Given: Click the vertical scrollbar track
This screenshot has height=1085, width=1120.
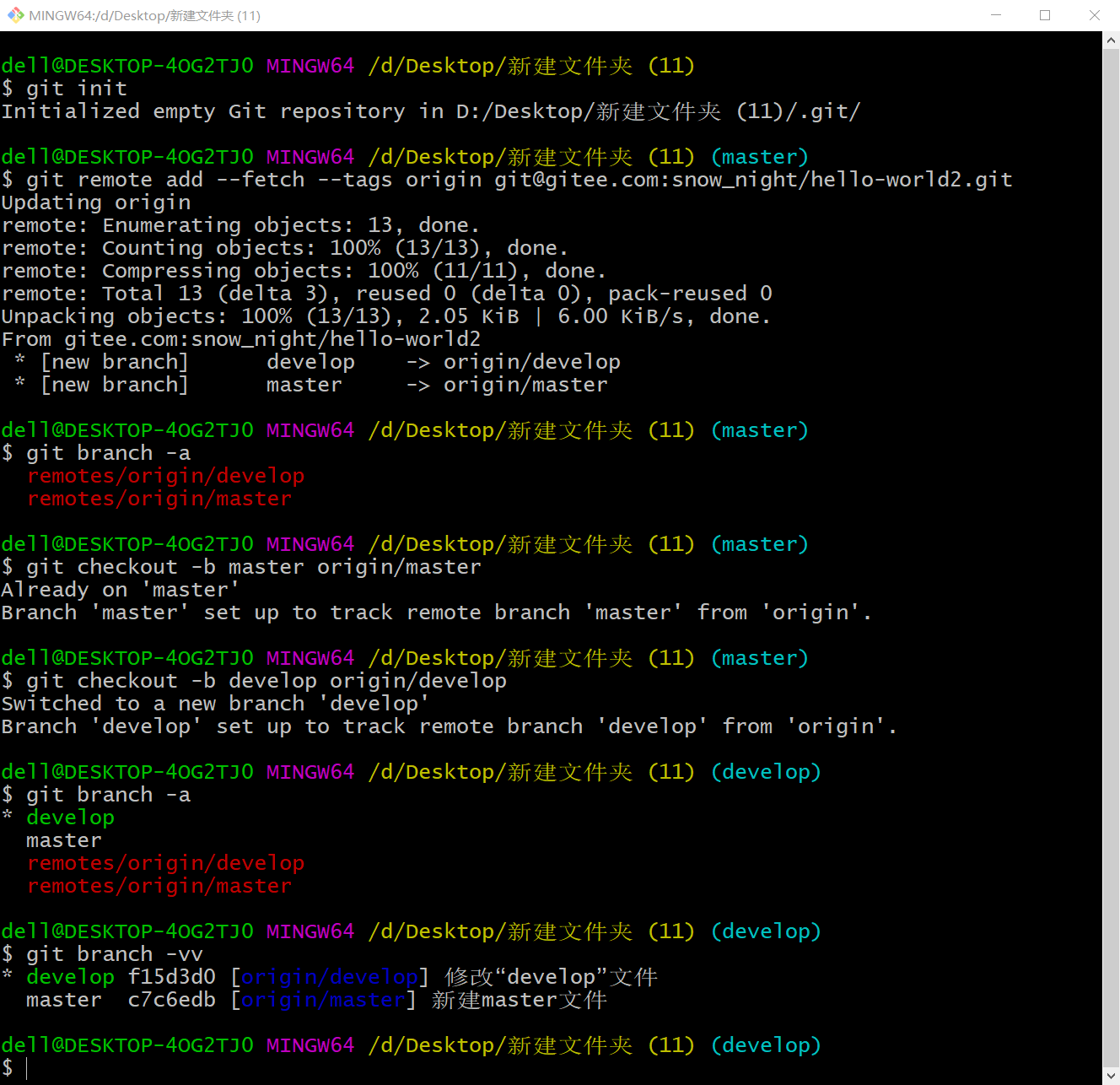Looking at the screenshot, I should coord(1111,557).
